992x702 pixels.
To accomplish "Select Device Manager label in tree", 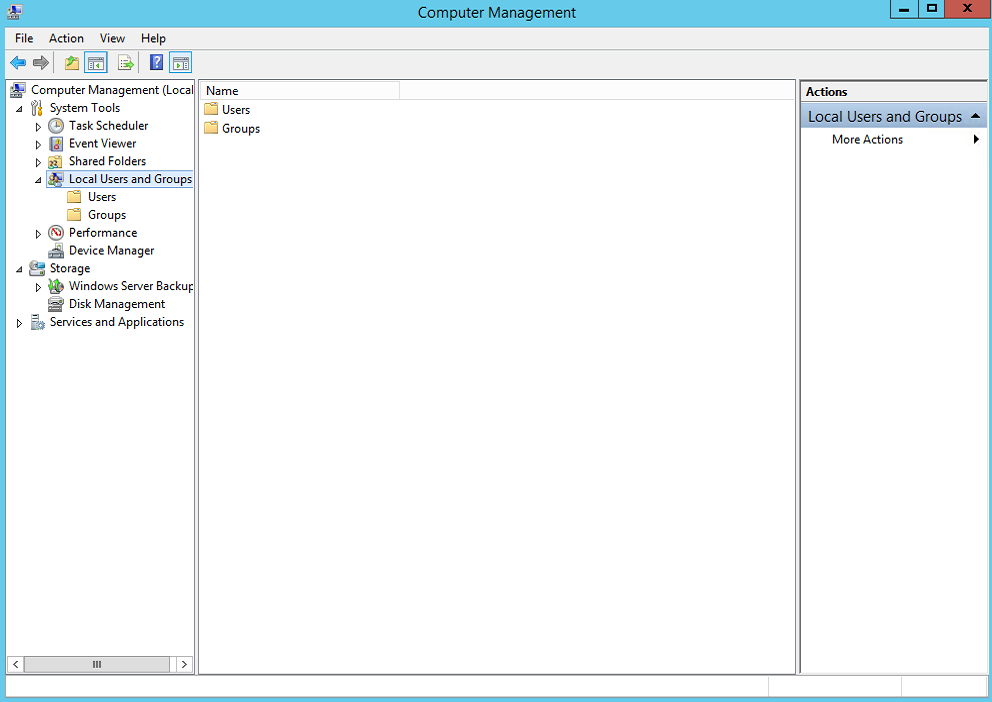I will tap(111, 250).
